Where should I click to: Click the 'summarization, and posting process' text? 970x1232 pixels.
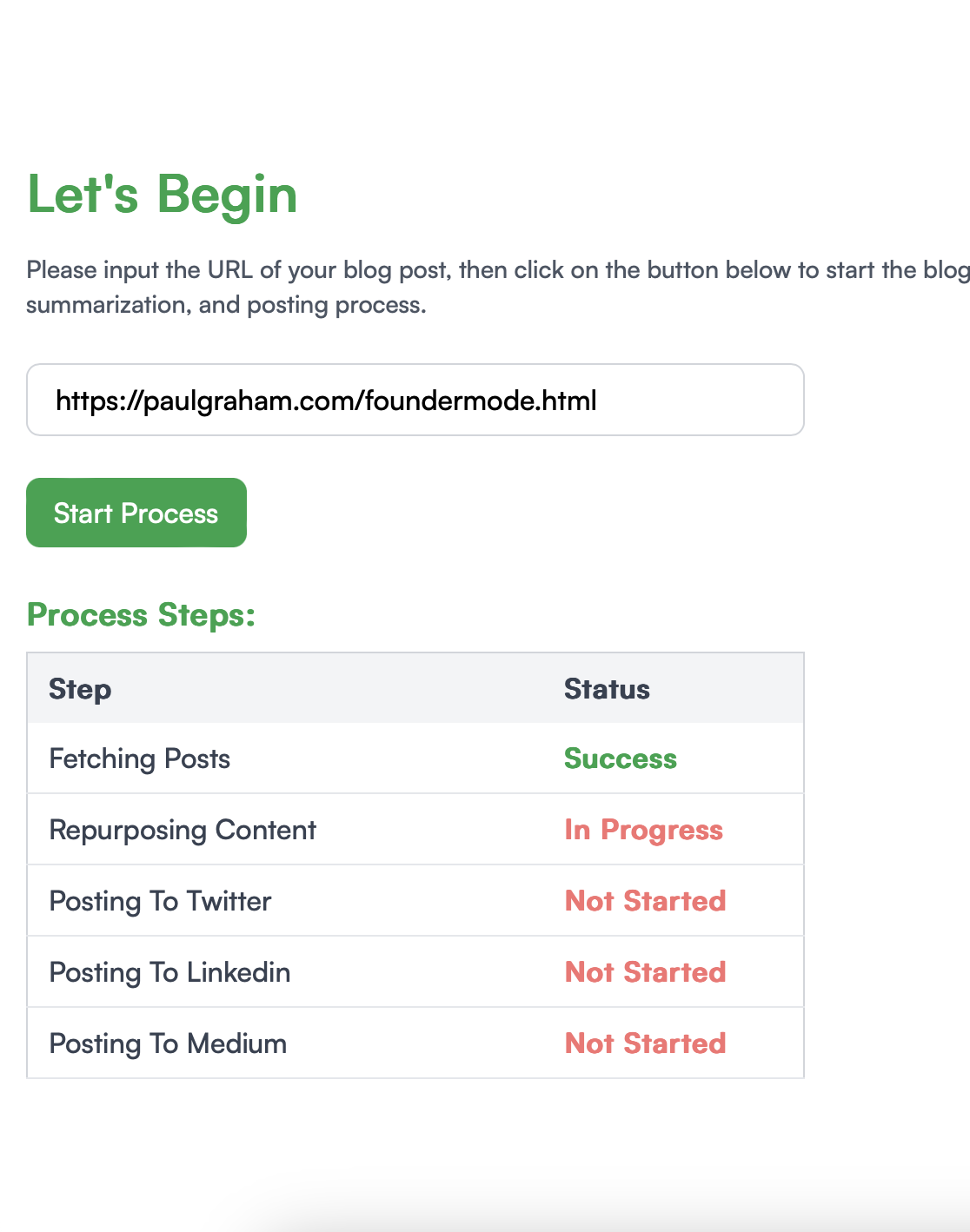(226, 305)
